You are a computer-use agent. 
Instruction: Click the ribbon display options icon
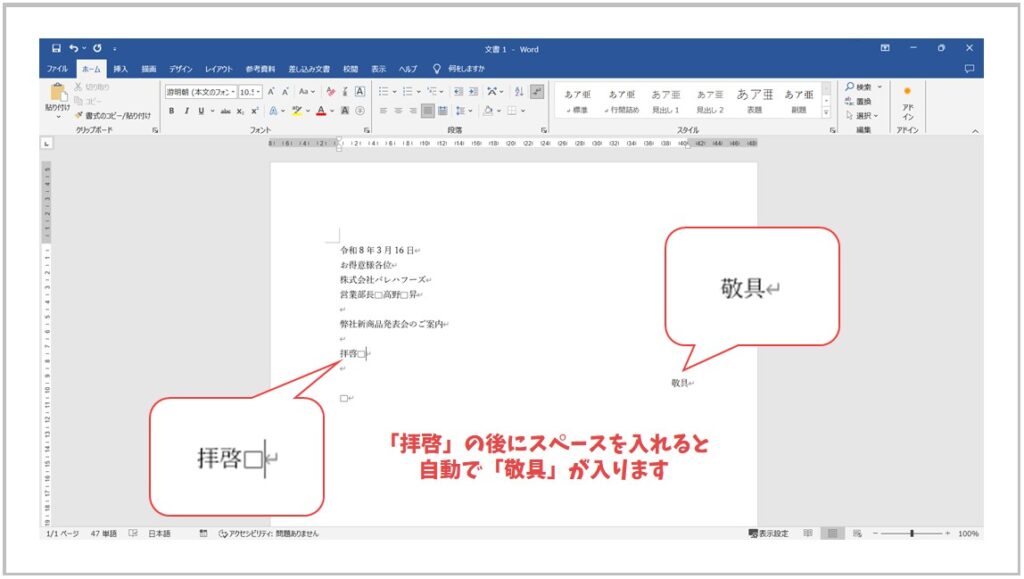point(885,48)
